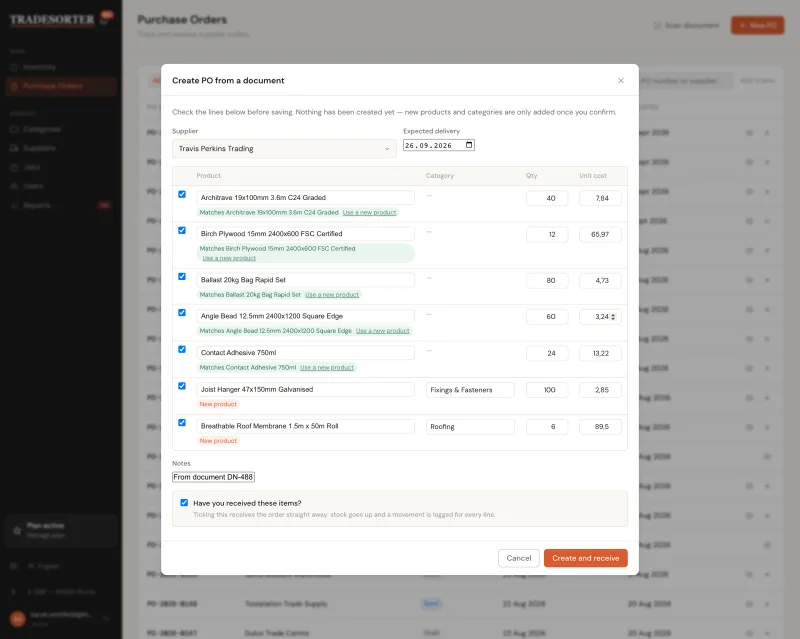Image resolution: width=800 pixels, height=639 pixels.
Task: Click the Create and receive button
Action: point(586,558)
